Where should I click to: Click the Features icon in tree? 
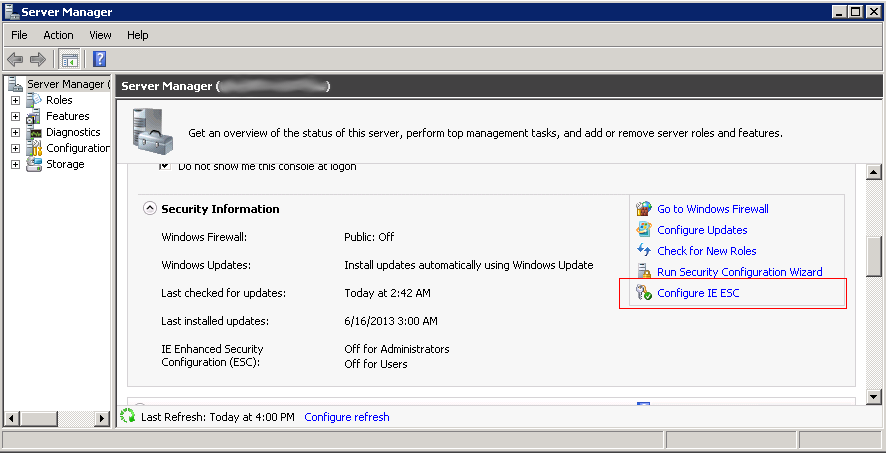click(34, 116)
